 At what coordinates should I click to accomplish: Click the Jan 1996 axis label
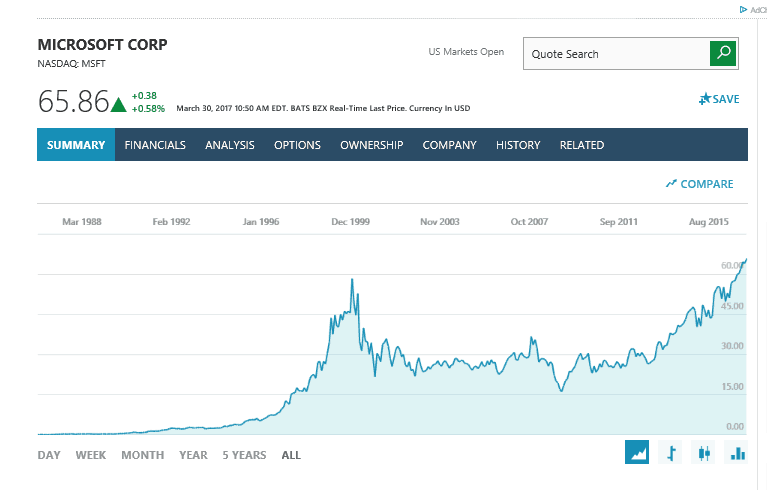point(261,222)
